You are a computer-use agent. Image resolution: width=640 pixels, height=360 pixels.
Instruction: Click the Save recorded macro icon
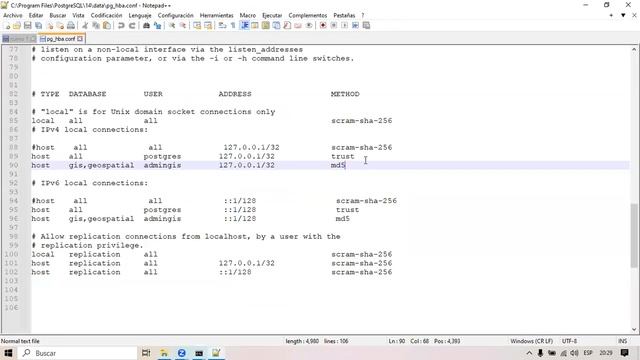click(x=367, y=26)
